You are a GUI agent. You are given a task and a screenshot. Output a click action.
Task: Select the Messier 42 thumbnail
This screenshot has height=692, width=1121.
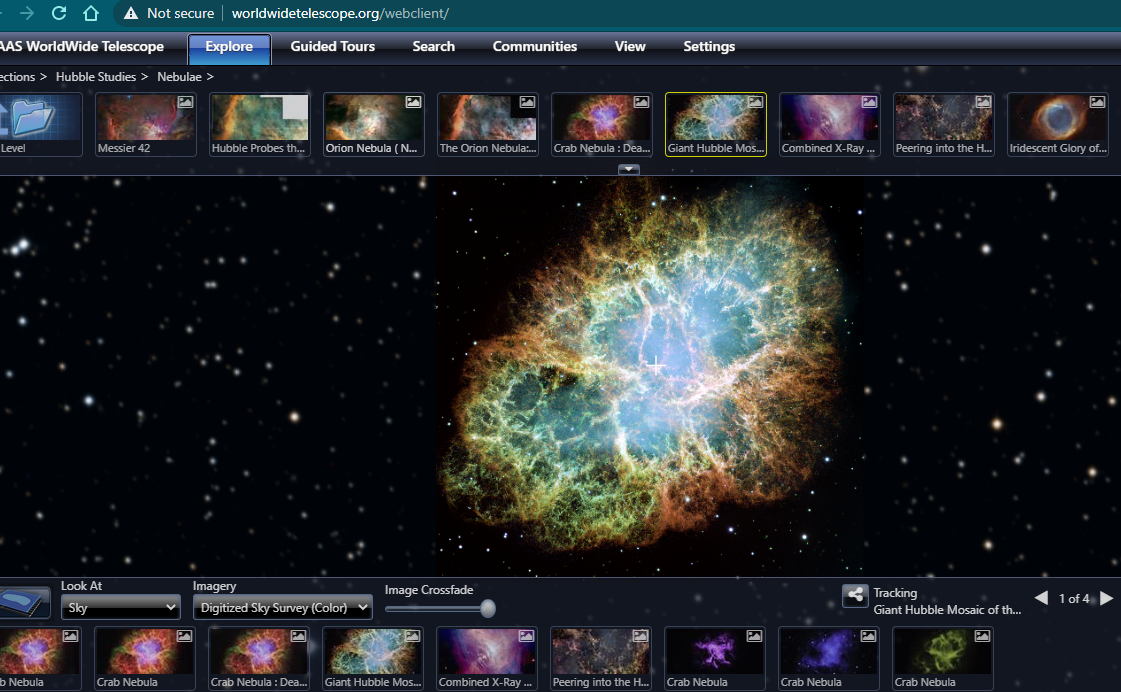pyautogui.click(x=145, y=124)
